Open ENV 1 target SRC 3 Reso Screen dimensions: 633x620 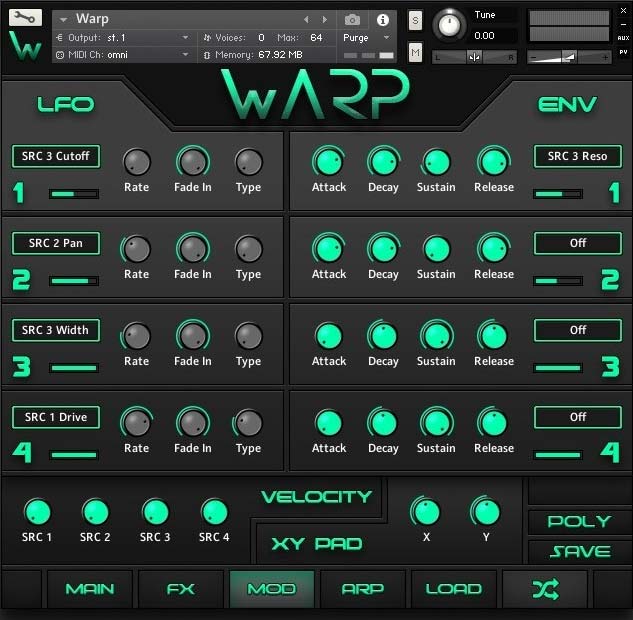578,156
